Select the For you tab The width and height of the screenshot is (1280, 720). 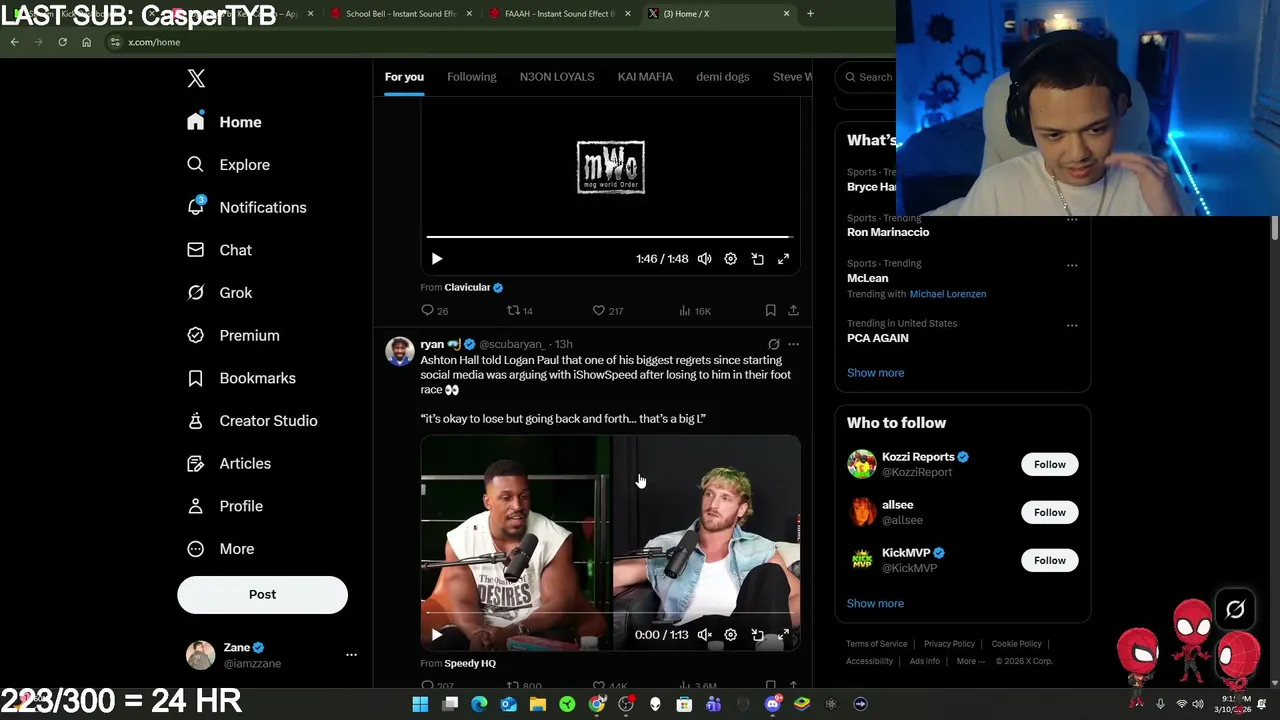click(x=404, y=77)
